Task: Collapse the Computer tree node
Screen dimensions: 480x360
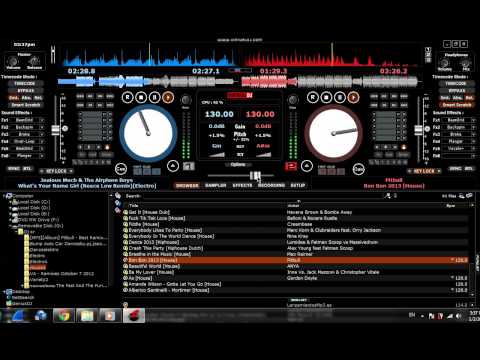Action: [x=5, y=196]
